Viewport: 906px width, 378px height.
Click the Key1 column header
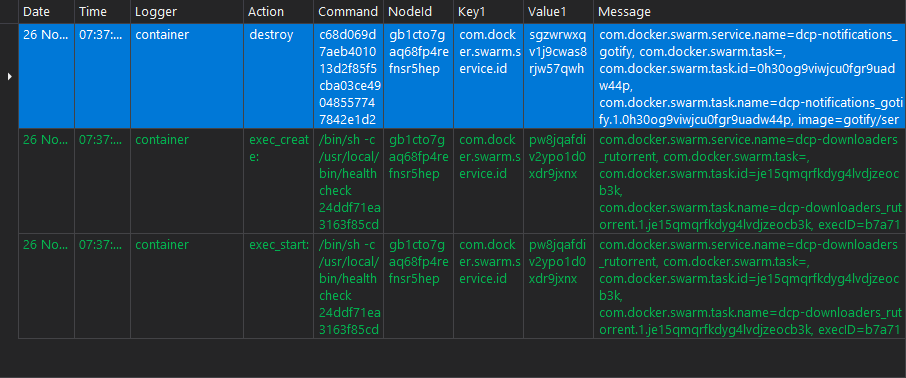[x=488, y=12]
